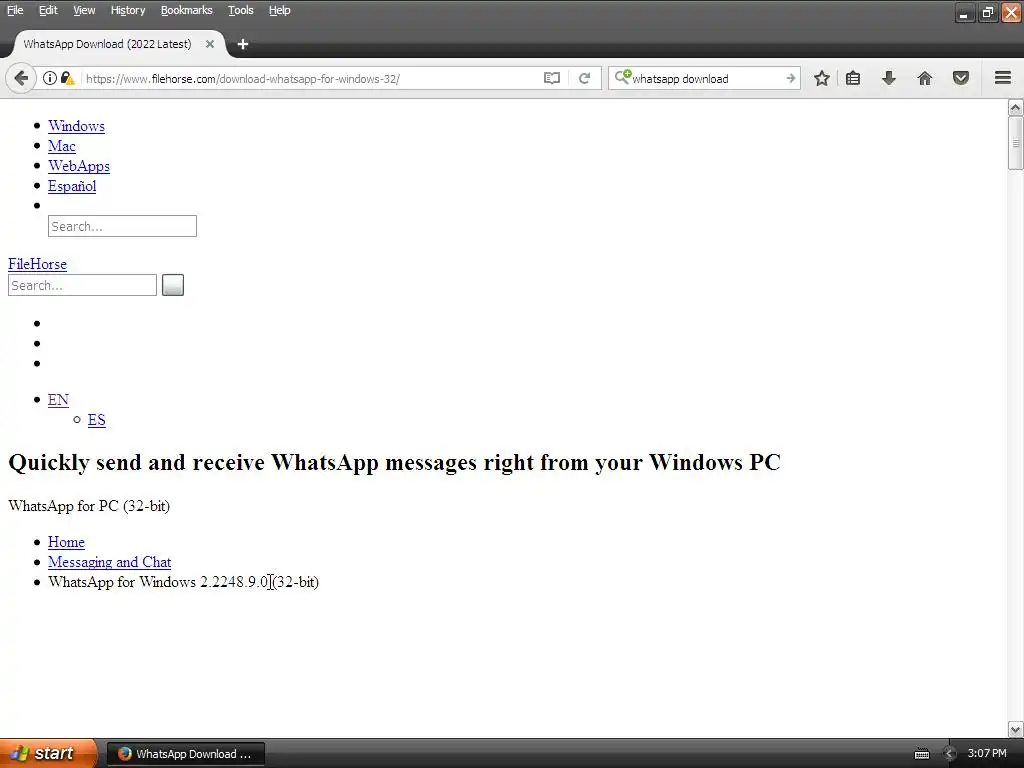Select the WhatsApp Download (2022 Latest) tab
This screenshot has width=1024, height=768.
[108, 44]
